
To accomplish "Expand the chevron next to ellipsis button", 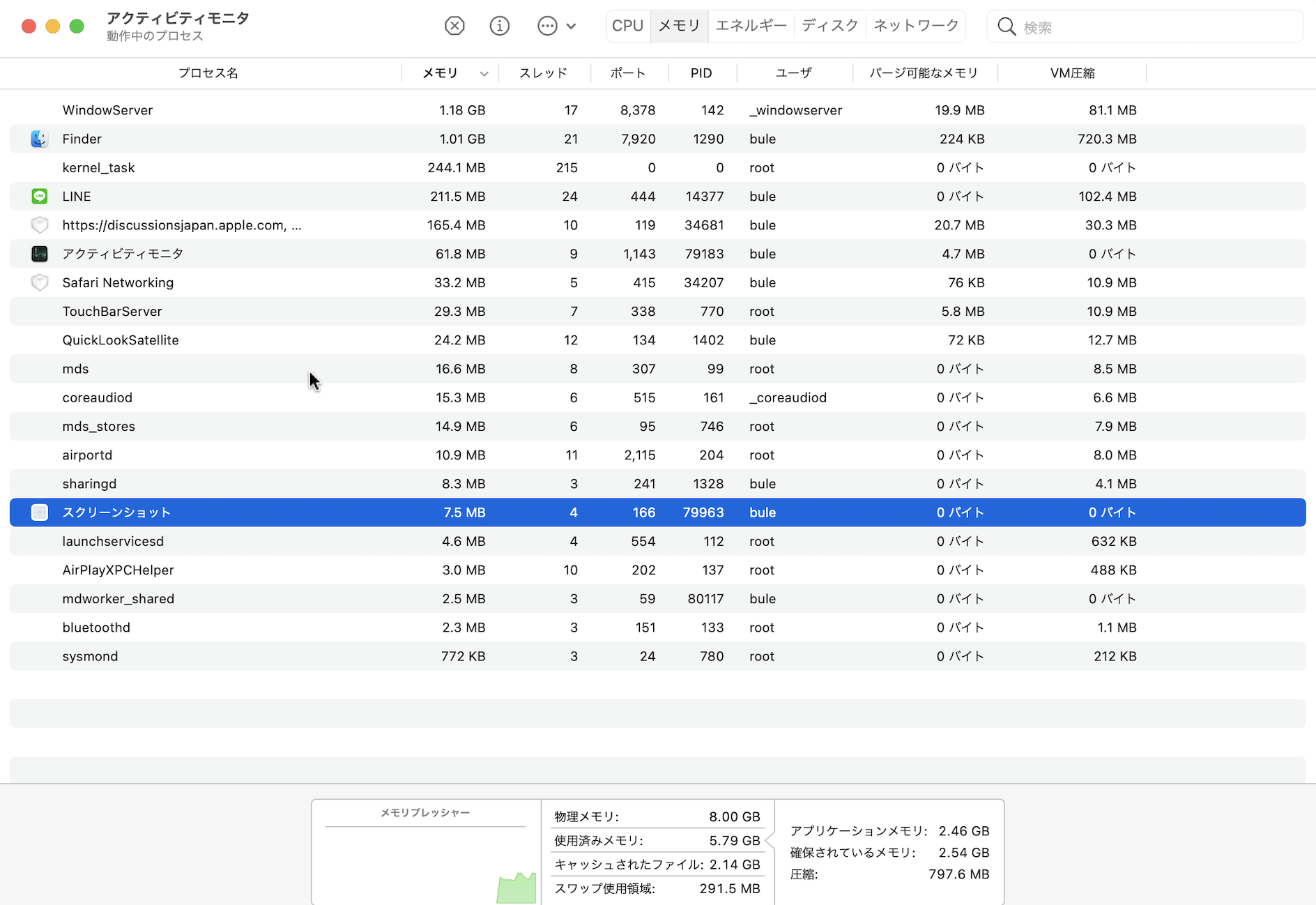I will (x=572, y=26).
